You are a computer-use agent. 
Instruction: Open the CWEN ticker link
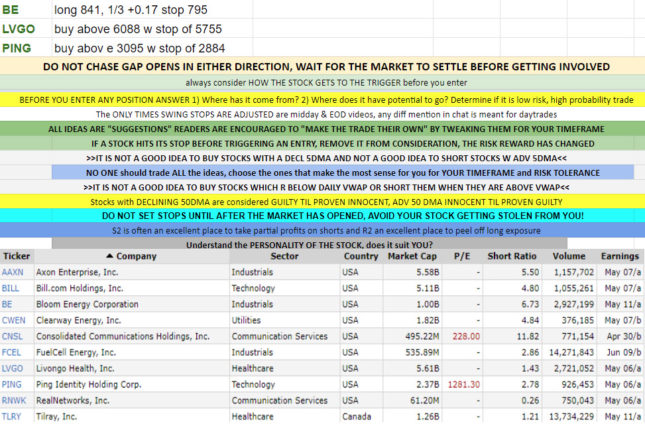tap(13, 320)
